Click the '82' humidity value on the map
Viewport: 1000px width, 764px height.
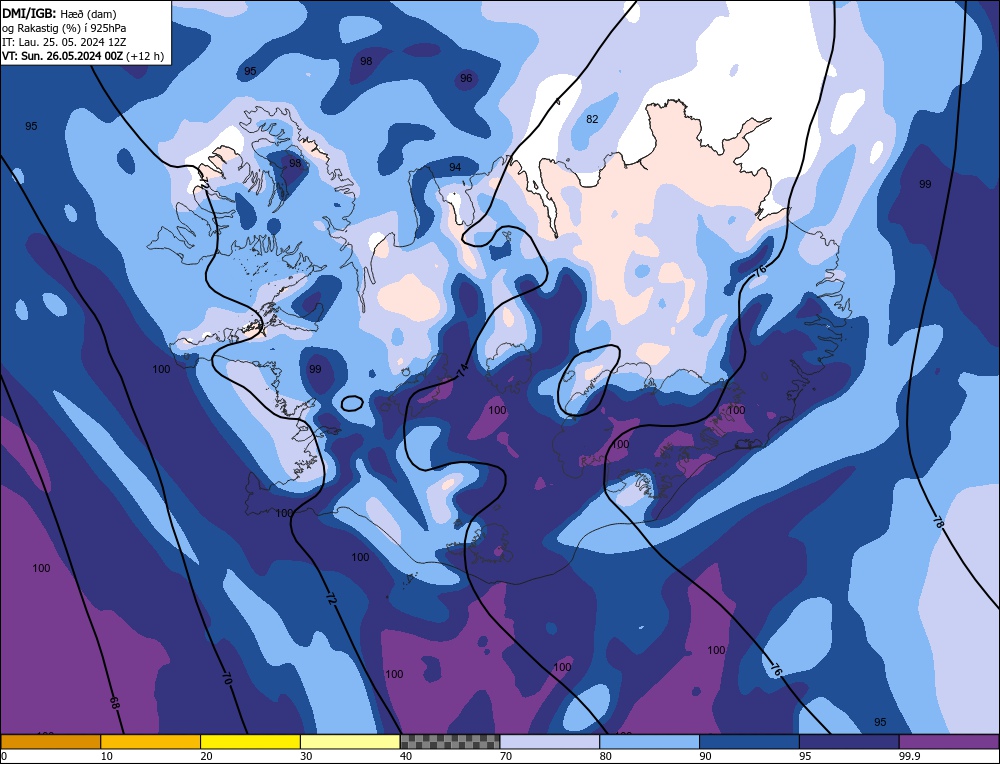[592, 119]
